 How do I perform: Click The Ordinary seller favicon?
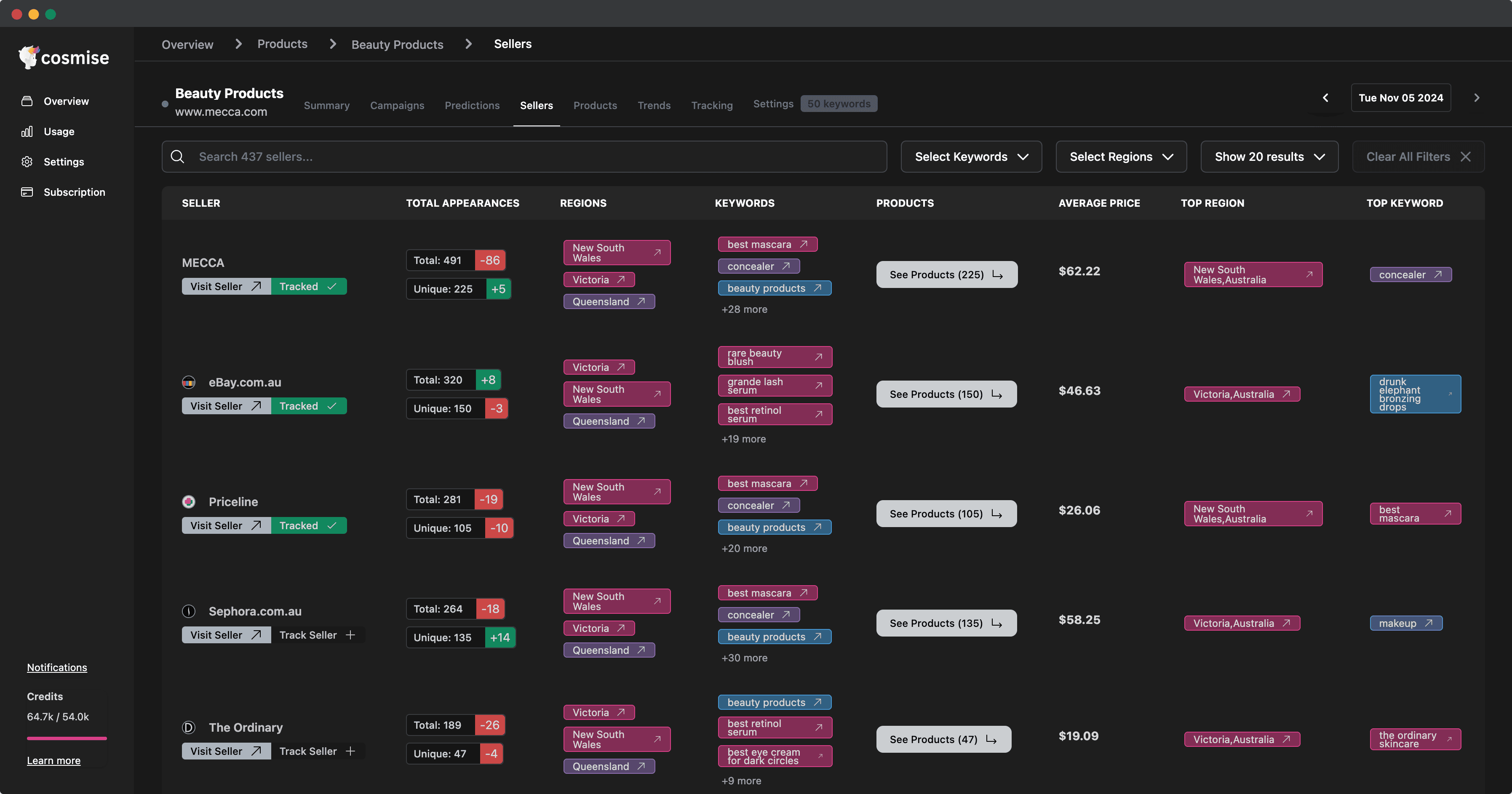(x=188, y=727)
